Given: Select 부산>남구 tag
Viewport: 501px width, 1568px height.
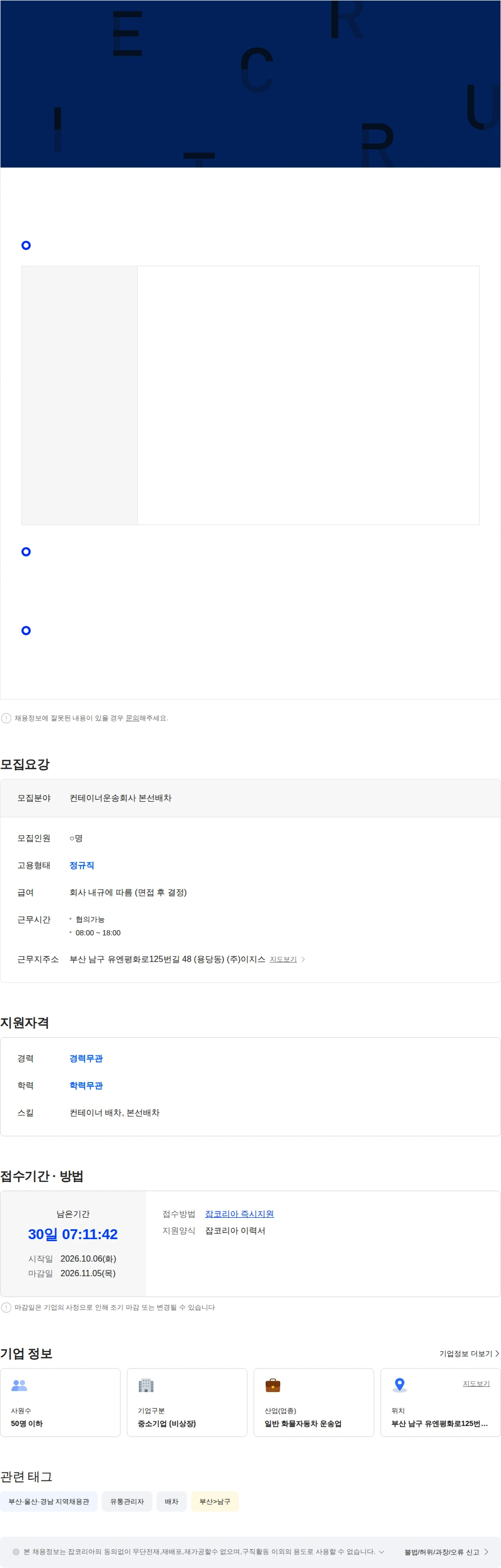Looking at the screenshot, I should 215,1502.
